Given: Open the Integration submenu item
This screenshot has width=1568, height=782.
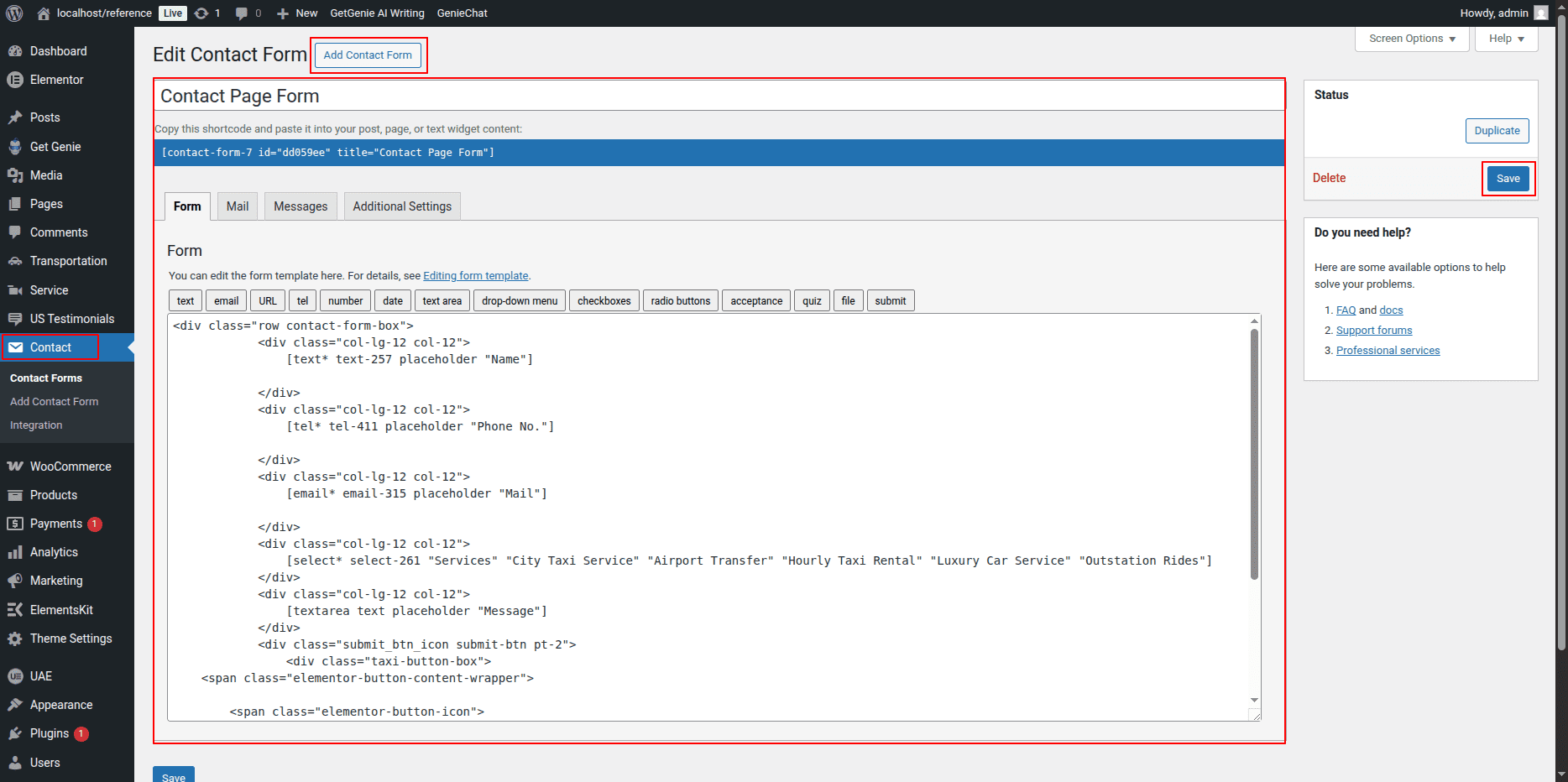Looking at the screenshot, I should pos(36,425).
